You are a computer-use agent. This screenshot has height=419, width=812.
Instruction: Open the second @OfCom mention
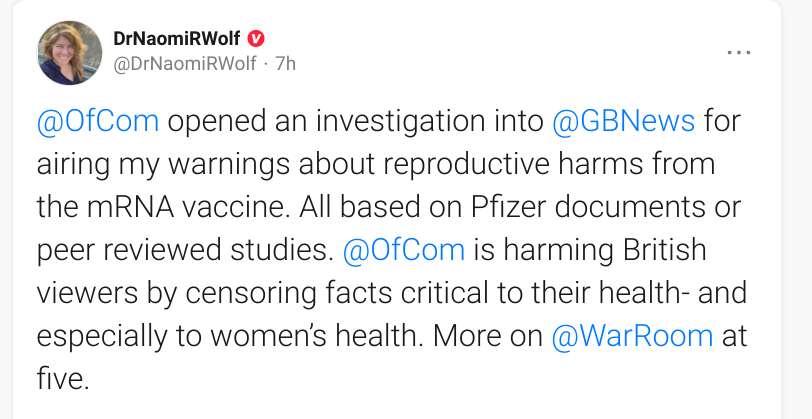tap(403, 249)
